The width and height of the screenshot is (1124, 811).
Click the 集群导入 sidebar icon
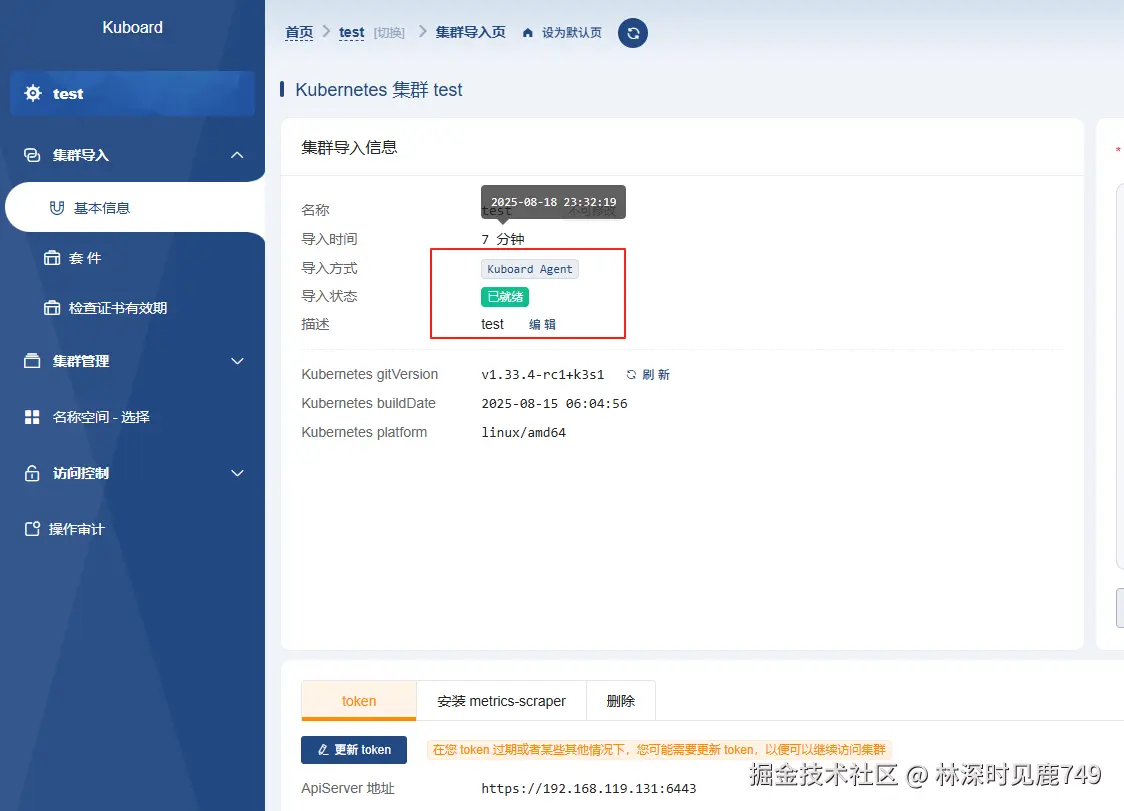pos(32,155)
